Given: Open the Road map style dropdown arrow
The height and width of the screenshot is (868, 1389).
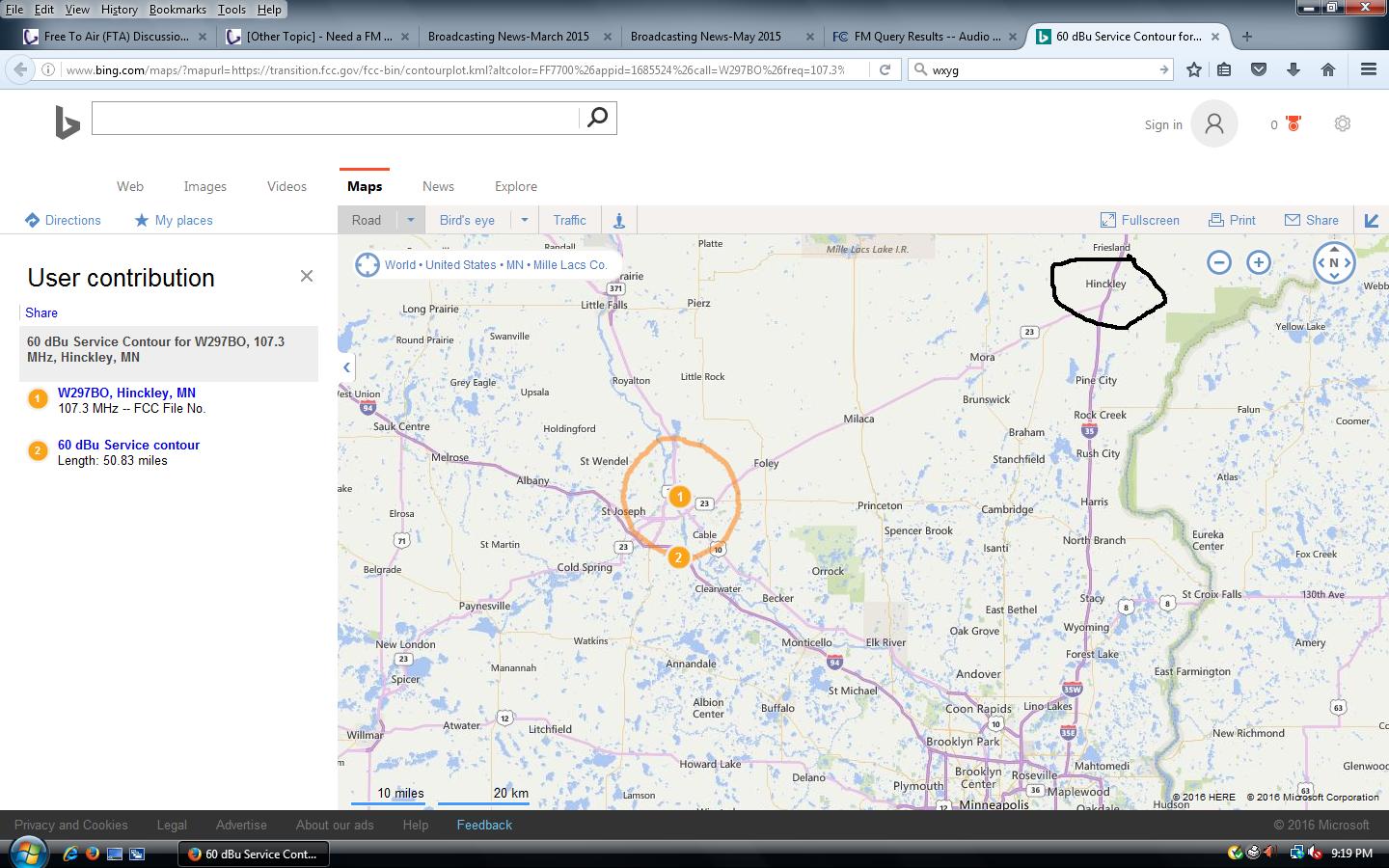Looking at the screenshot, I should coord(410,220).
